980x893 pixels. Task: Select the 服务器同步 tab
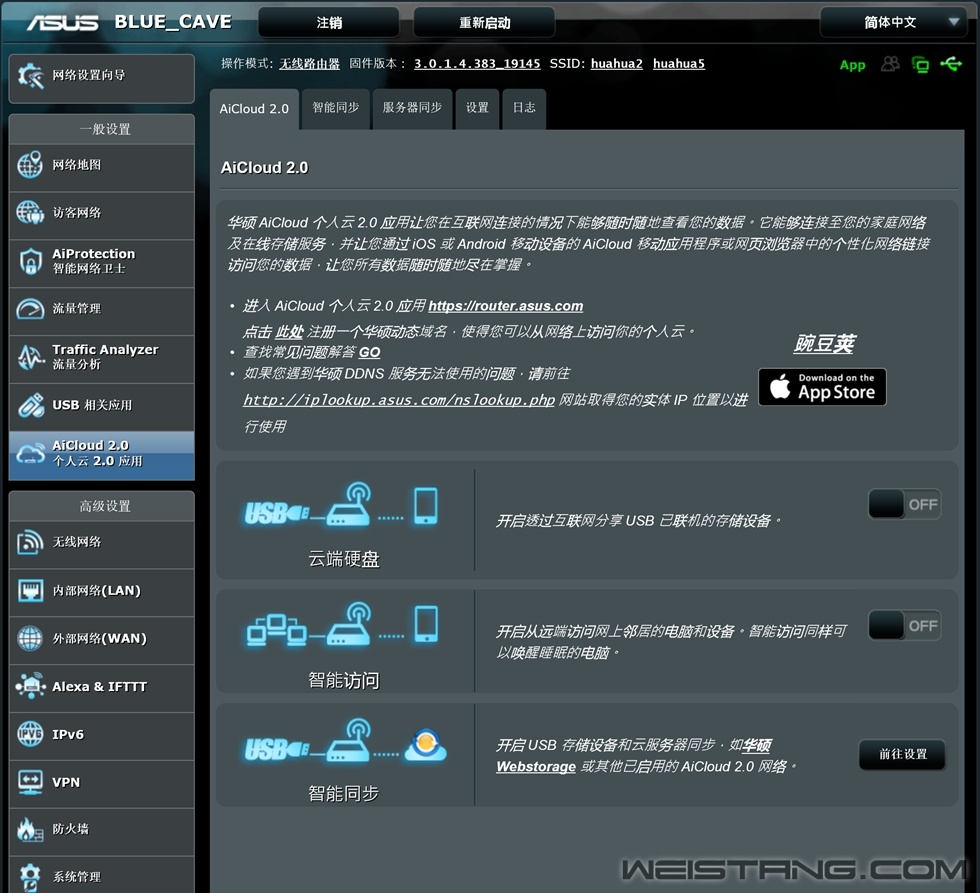(412, 108)
